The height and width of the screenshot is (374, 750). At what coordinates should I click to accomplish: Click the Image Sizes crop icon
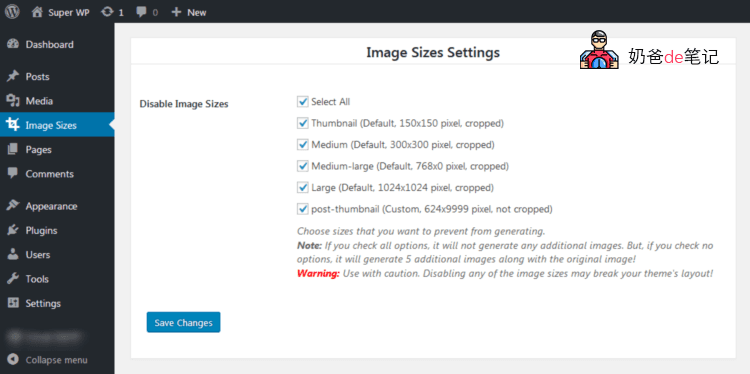13,125
